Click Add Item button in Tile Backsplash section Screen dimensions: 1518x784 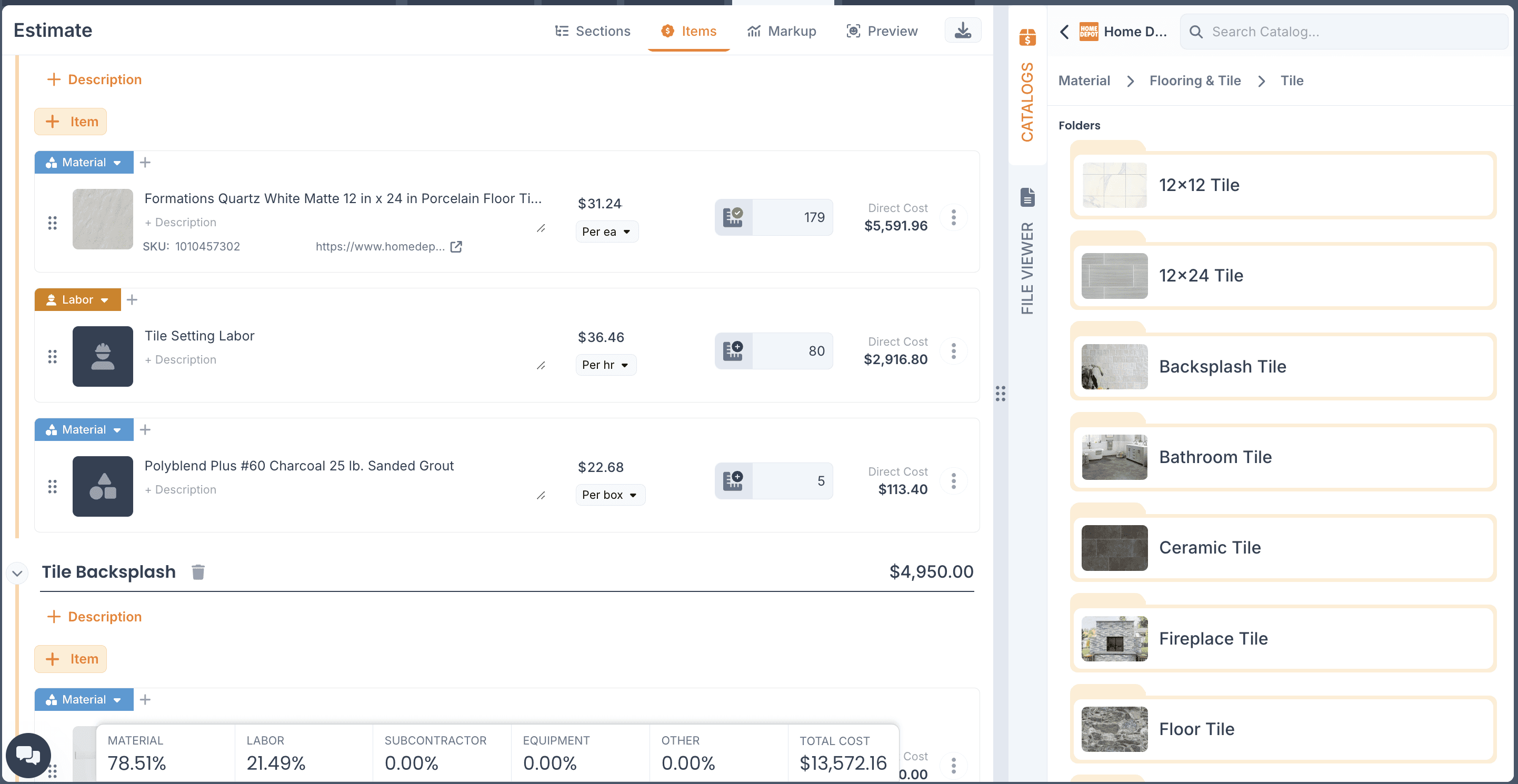click(71, 658)
